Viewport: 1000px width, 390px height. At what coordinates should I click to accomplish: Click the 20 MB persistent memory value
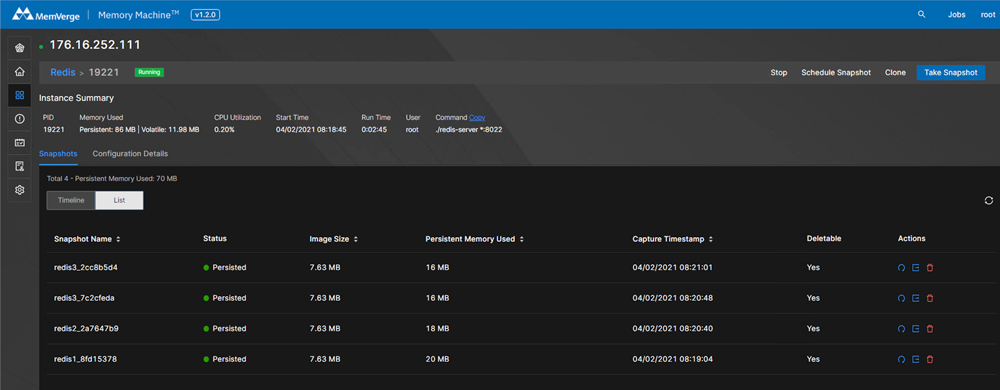[x=438, y=359]
